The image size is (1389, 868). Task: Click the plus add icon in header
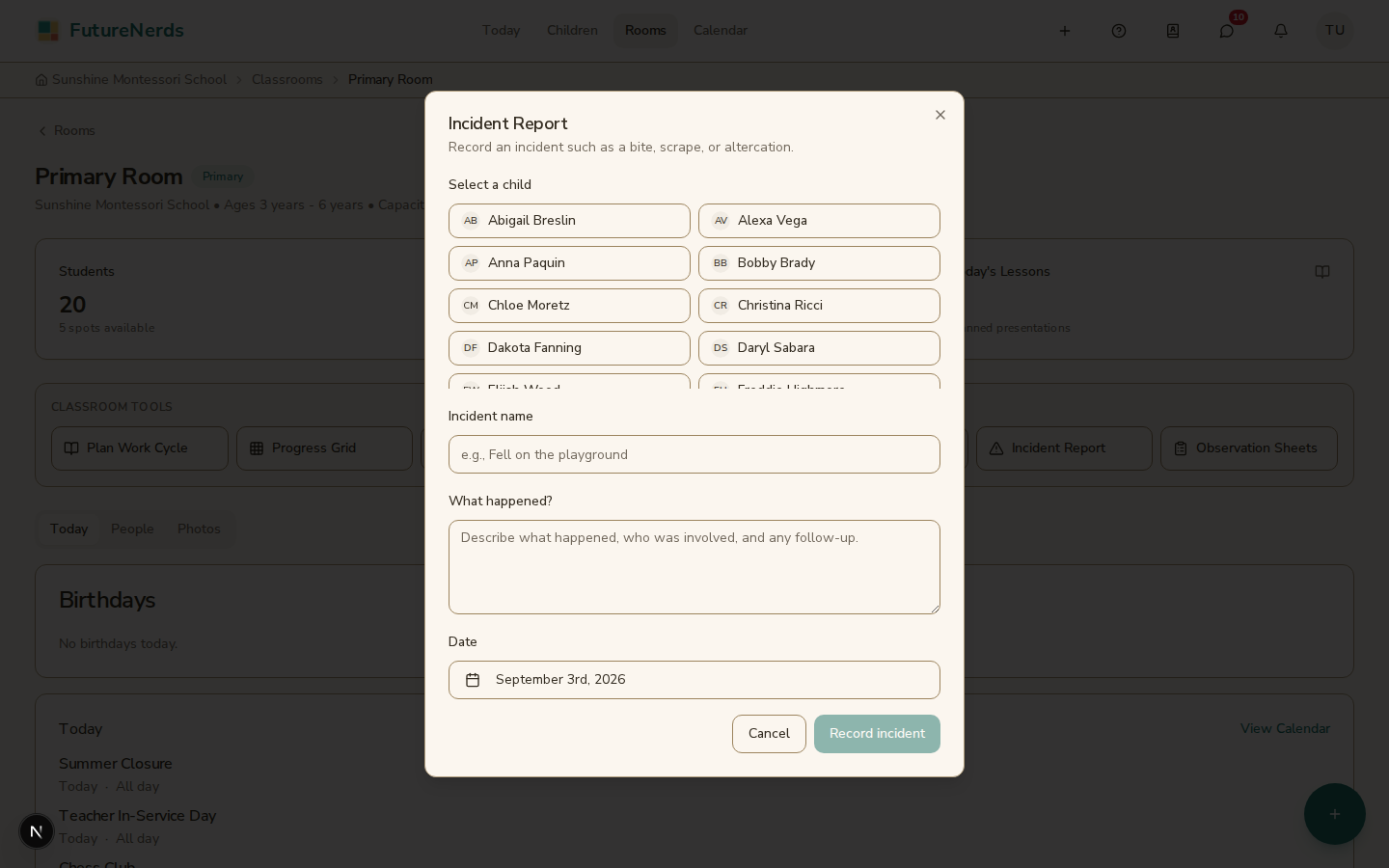click(1065, 31)
